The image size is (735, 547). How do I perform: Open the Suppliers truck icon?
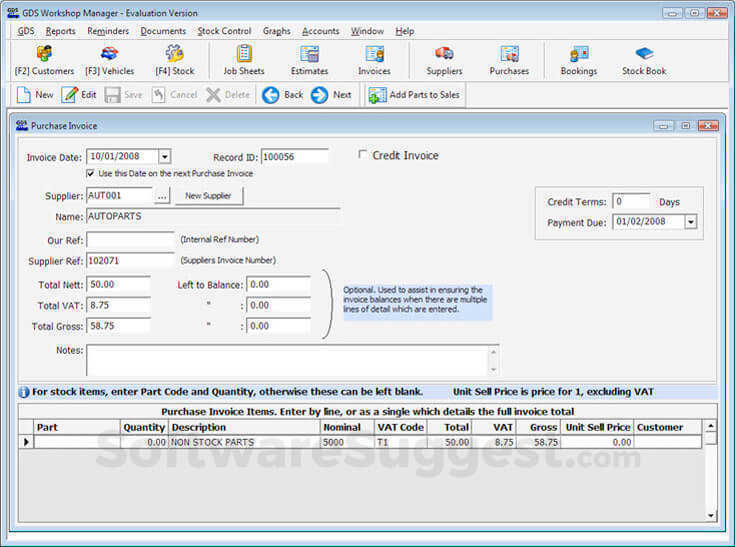click(x=444, y=55)
